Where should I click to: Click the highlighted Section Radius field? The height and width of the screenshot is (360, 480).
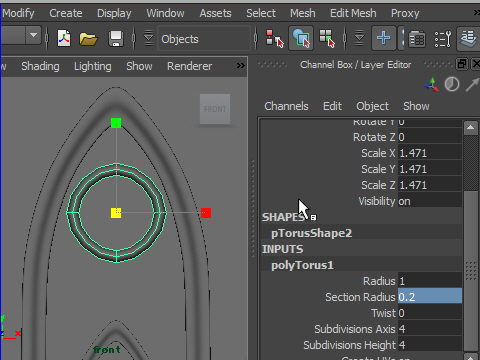pos(430,297)
